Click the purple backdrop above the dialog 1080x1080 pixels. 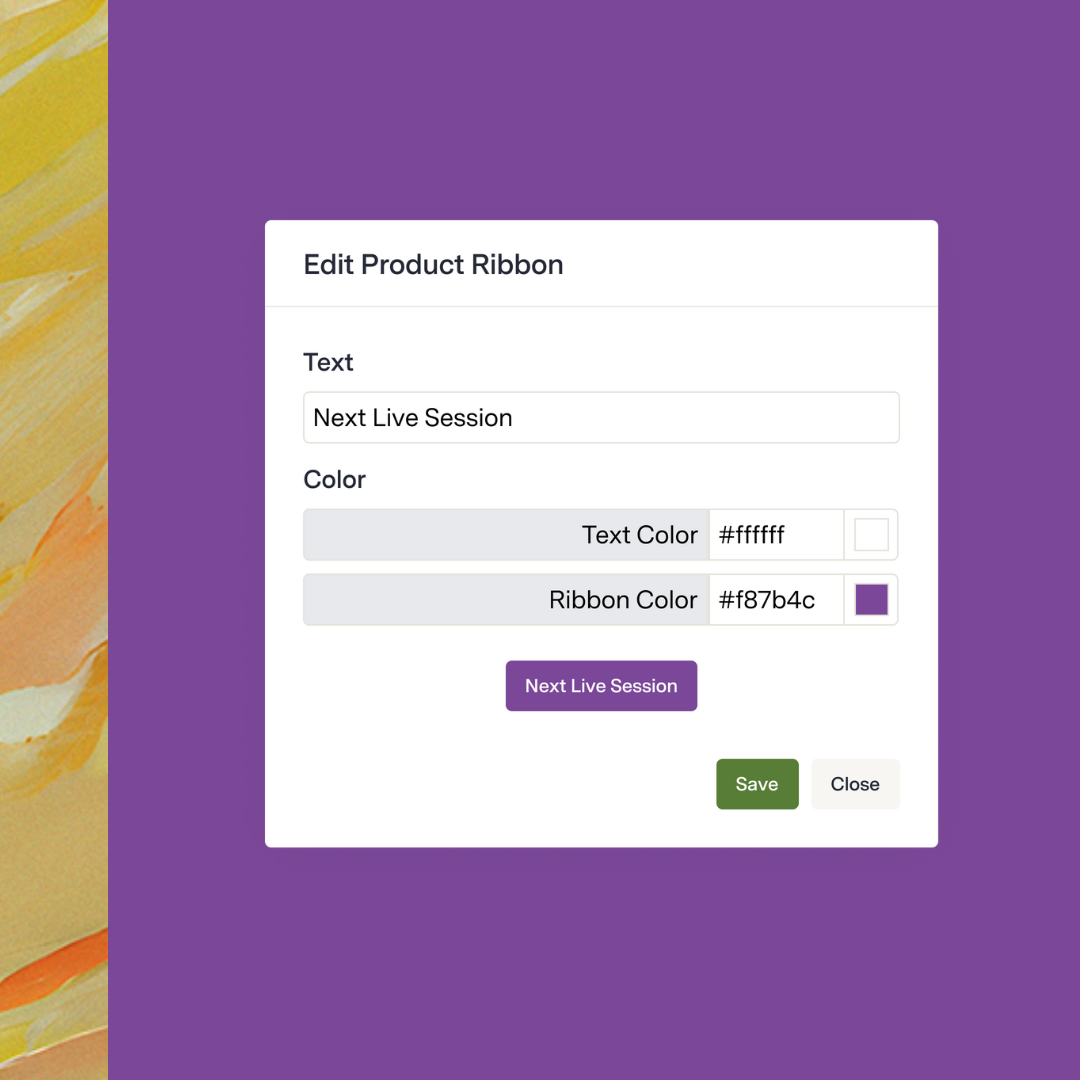[x=600, y=110]
